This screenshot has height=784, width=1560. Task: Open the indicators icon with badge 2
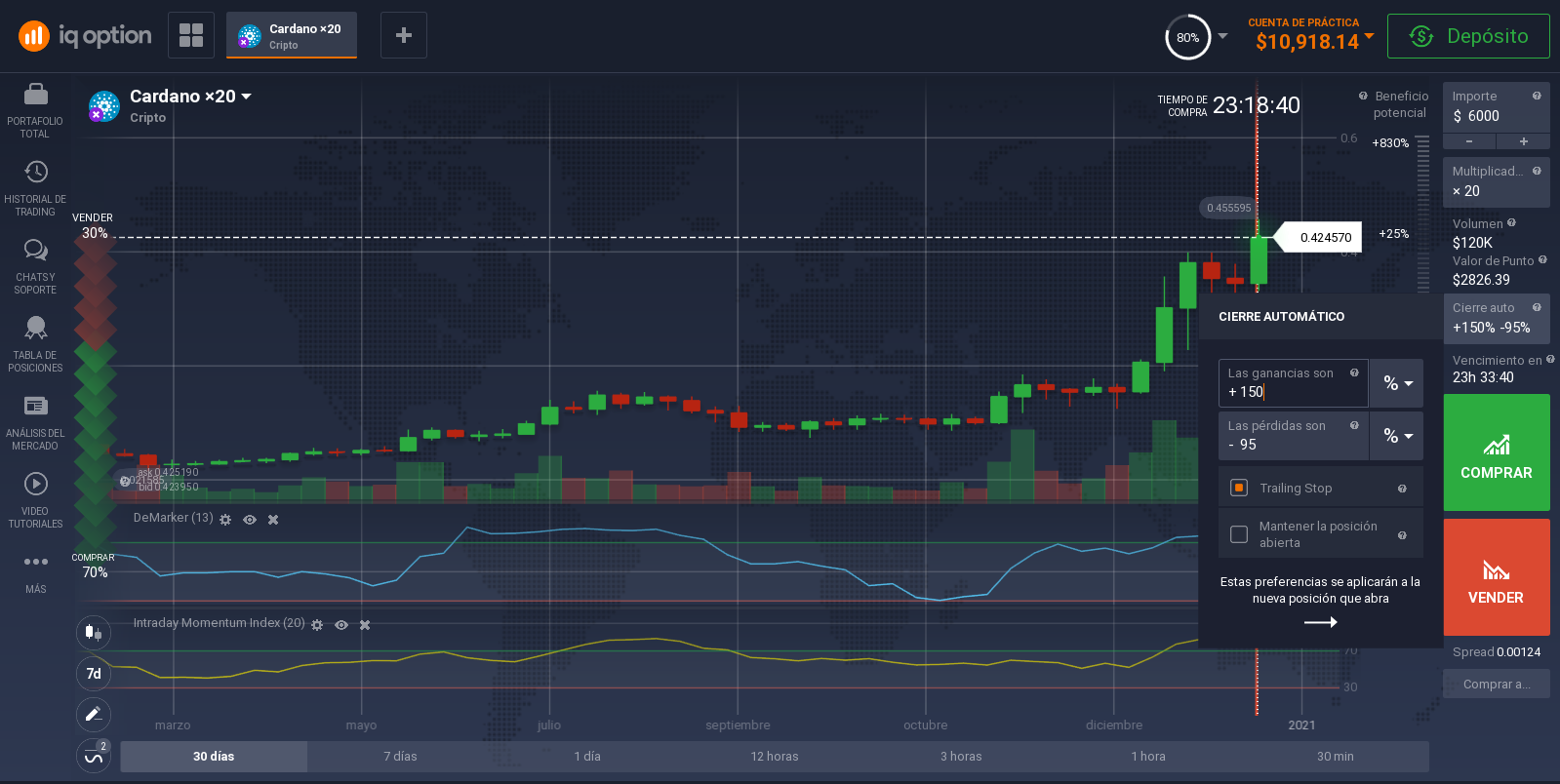coord(94,756)
